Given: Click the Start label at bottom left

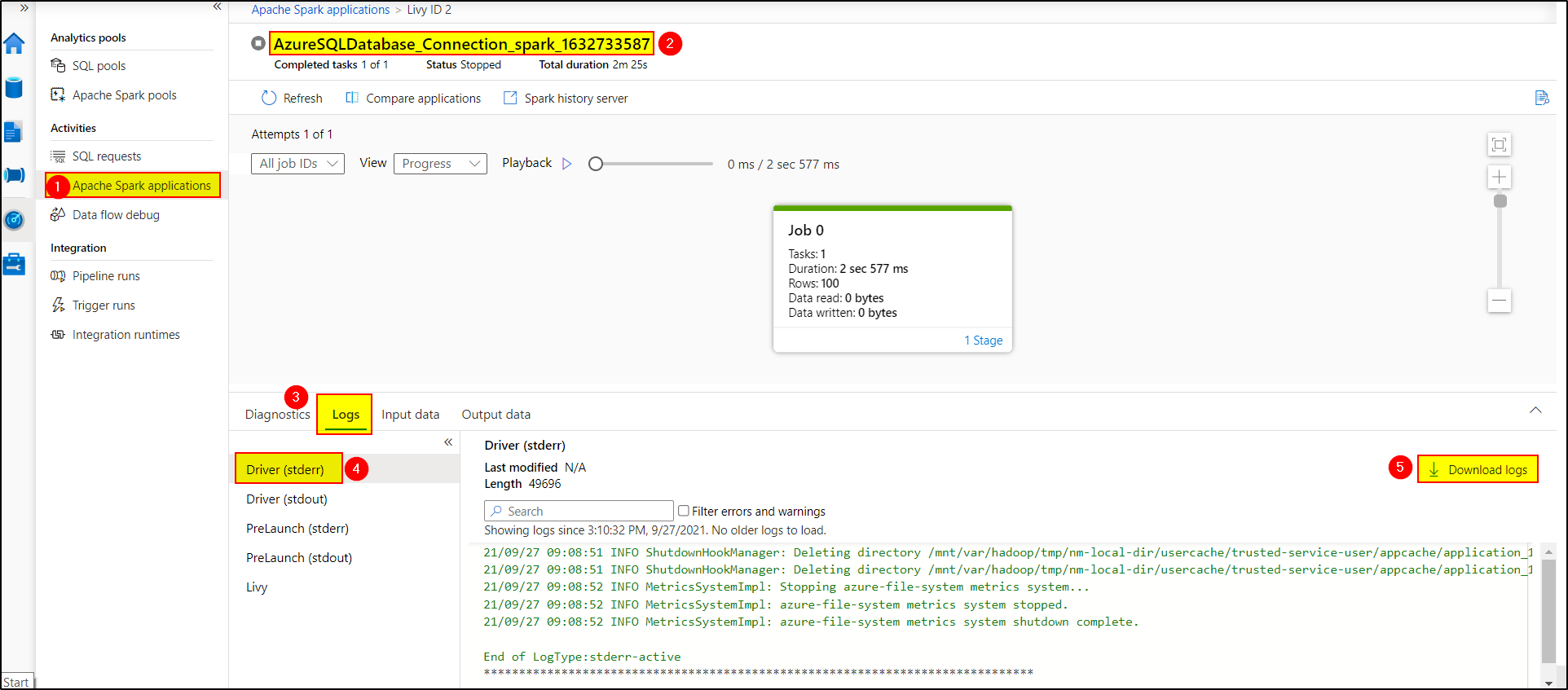Looking at the screenshot, I should [x=15, y=682].
